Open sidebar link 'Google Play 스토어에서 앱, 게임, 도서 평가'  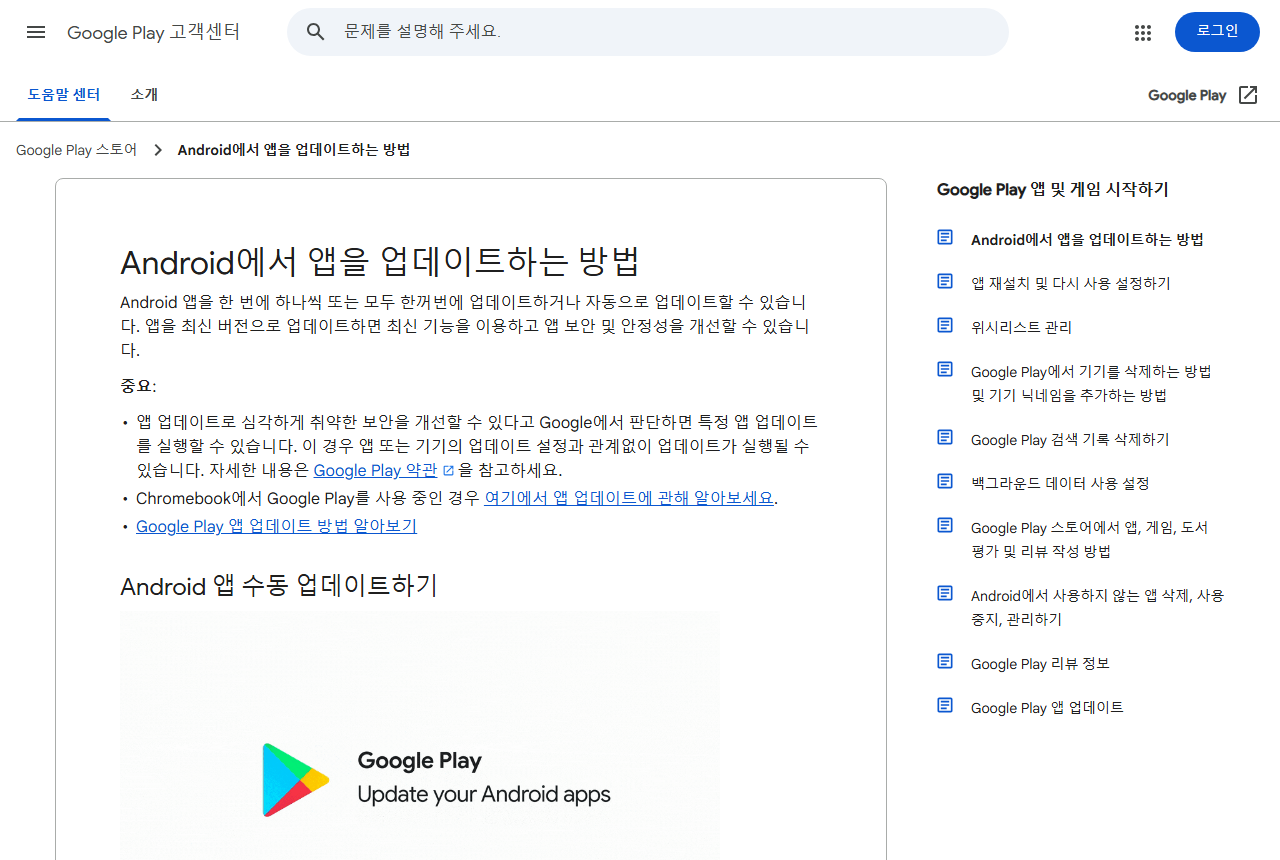[x=1089, y=539]
